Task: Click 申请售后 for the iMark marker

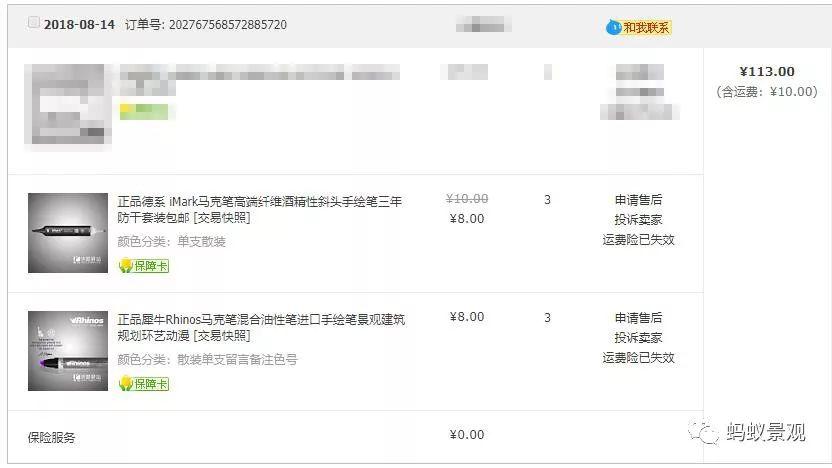Action: point(638,200)
